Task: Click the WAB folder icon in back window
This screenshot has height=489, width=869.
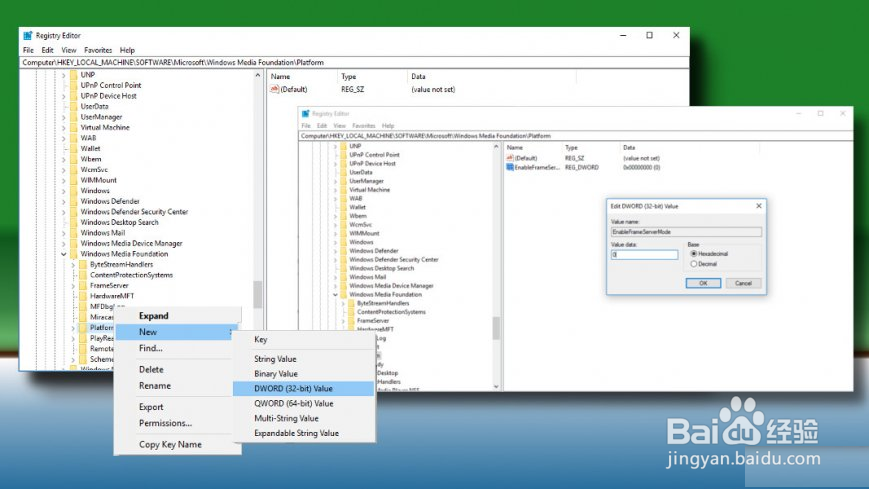Action: pyautogui.click(x=344, y=198)
